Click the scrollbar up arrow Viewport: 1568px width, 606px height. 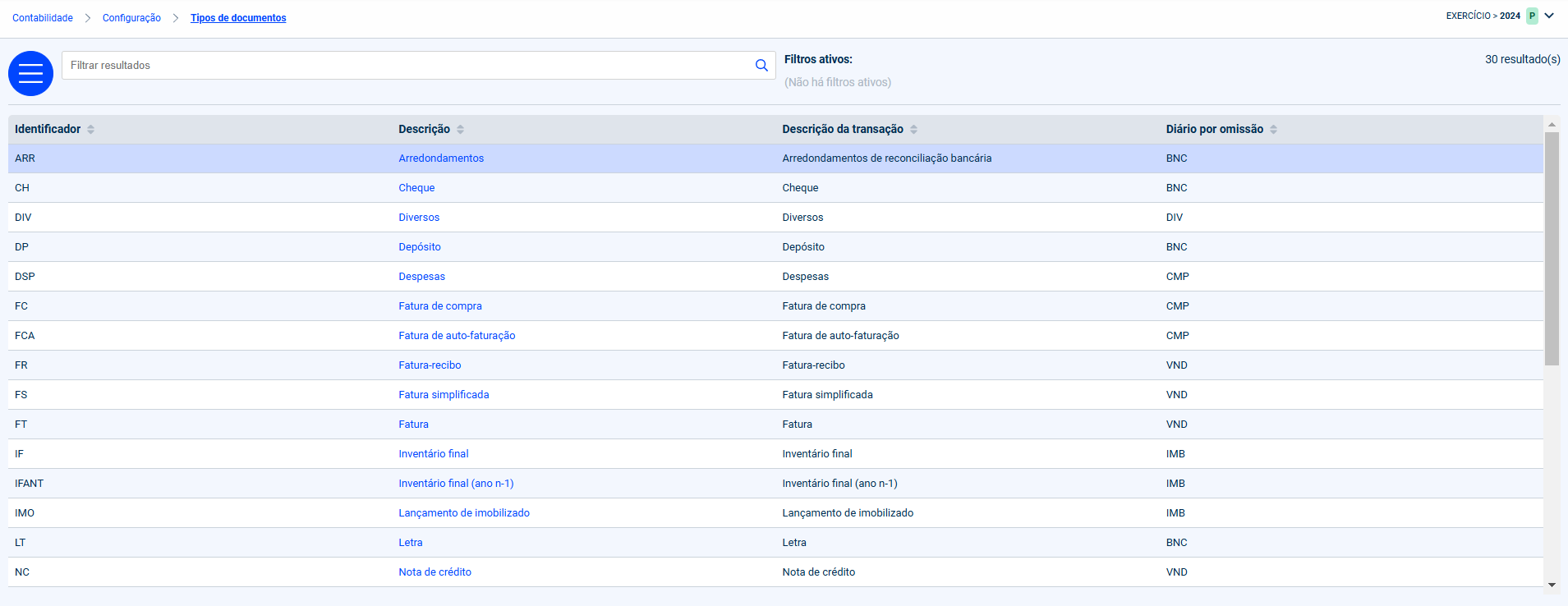click(x=1552, y=125)
